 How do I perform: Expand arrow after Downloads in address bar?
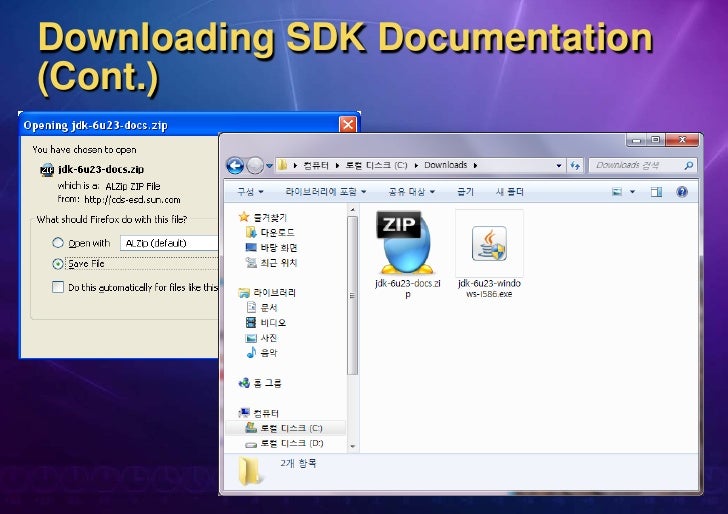[475, 165]
